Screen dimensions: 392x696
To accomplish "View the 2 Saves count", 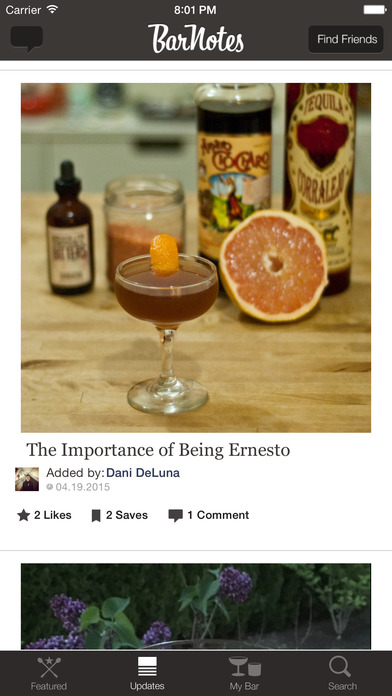I will tap(127, 515).
